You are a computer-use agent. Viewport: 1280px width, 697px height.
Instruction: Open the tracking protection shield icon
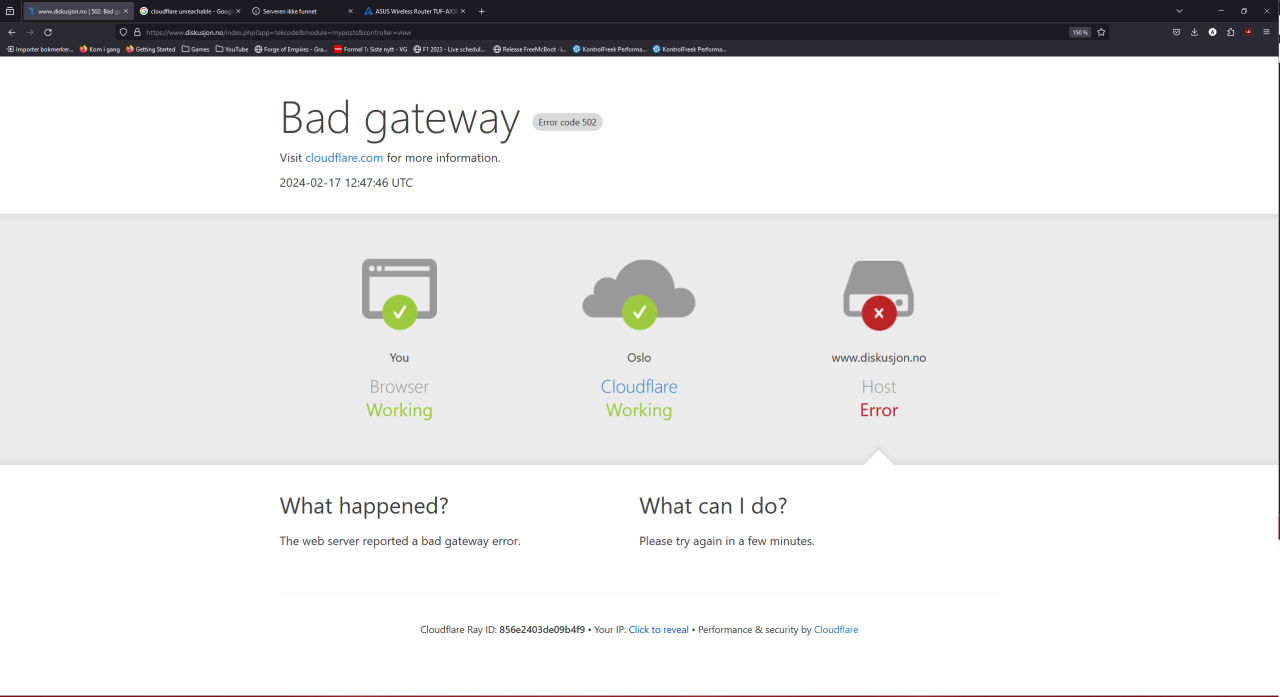[124, 32]
